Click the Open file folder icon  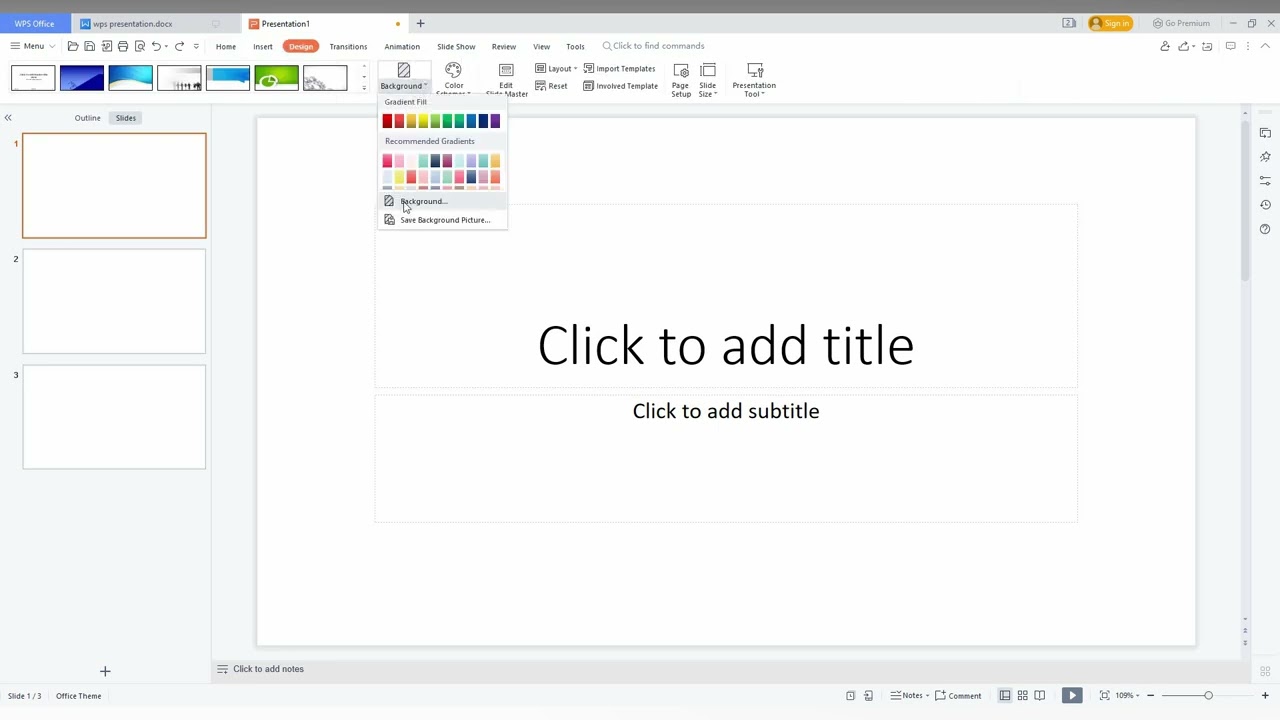(73, 46)
